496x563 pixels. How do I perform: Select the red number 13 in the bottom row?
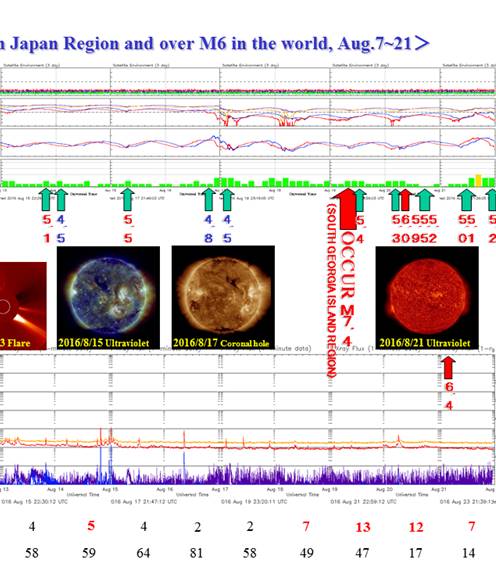[x=363, y=527]
